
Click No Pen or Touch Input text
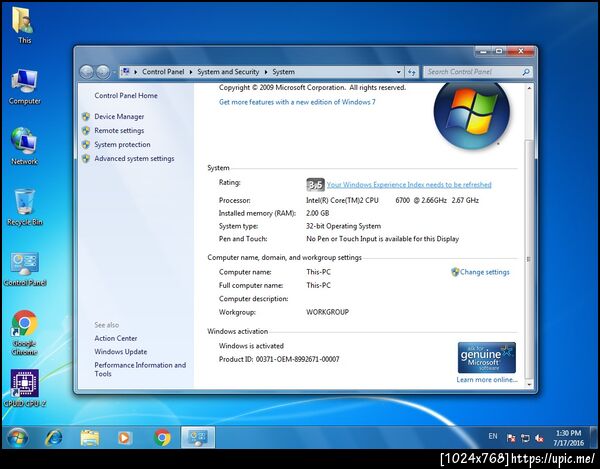382,239
